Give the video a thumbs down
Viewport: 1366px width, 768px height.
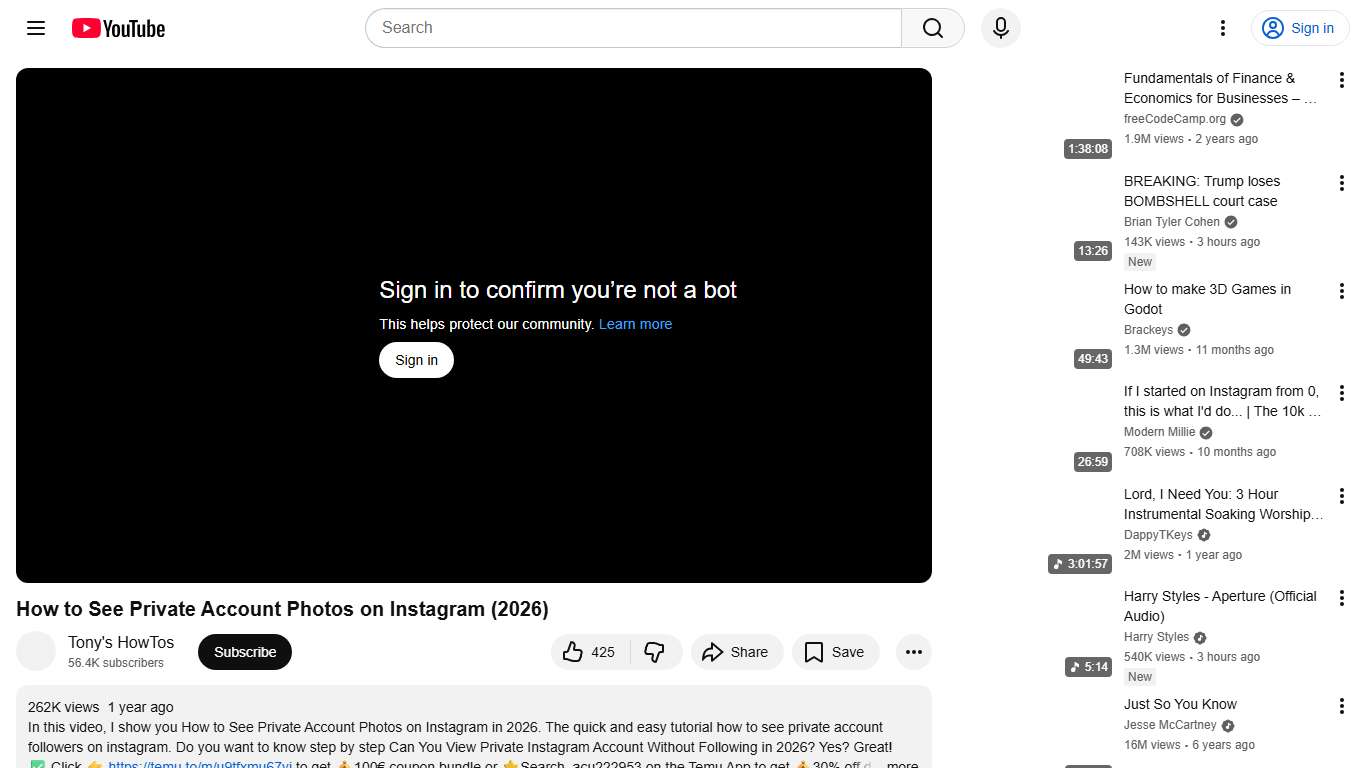point(655,651)
